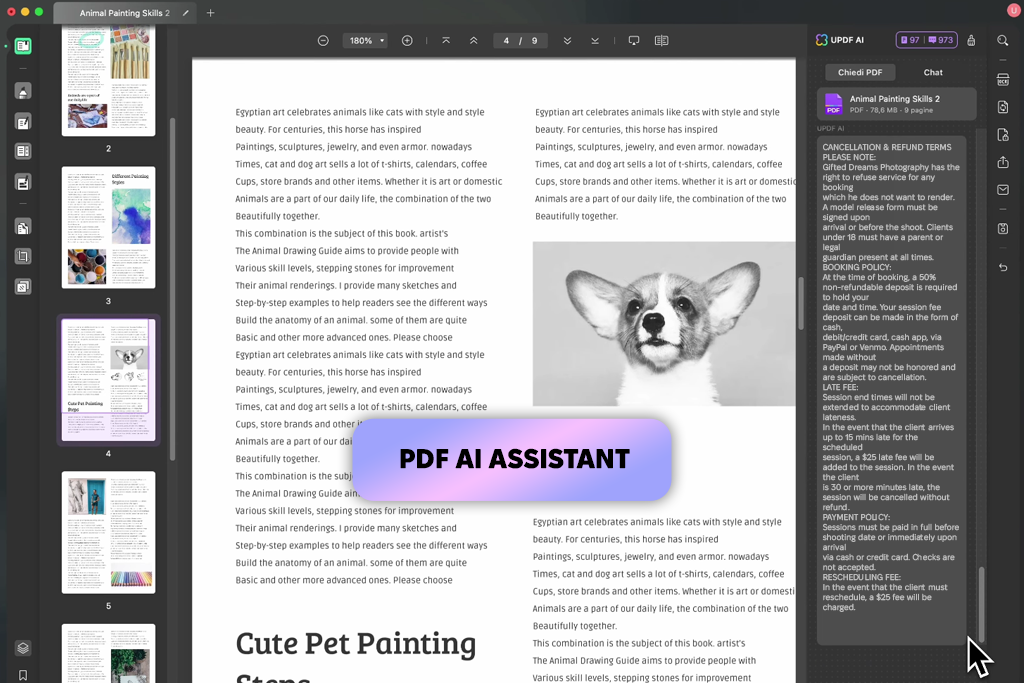Click the OCR recognition icon

[x=1003, y=80]
